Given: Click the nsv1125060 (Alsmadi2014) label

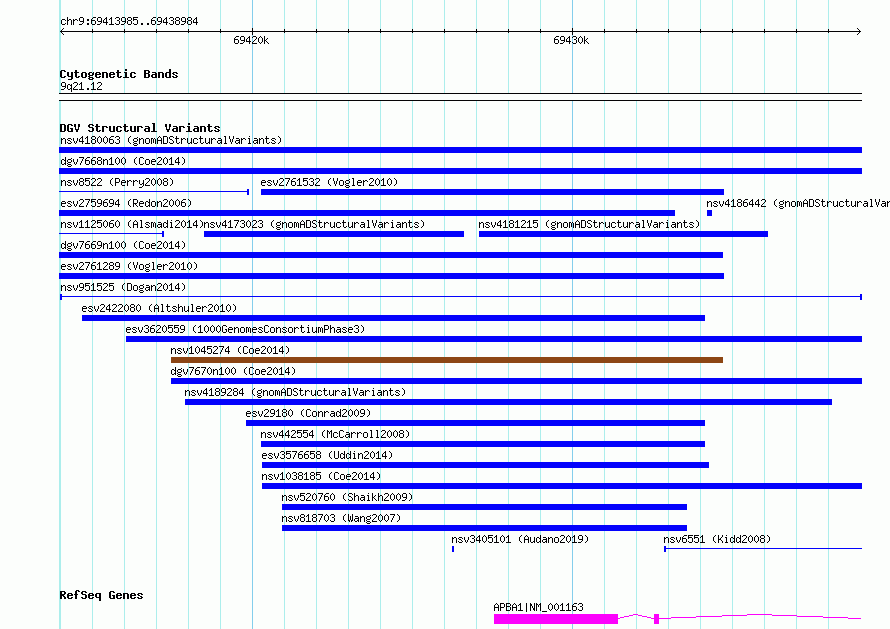Looking at the screenshot, I should coord(132,224).
